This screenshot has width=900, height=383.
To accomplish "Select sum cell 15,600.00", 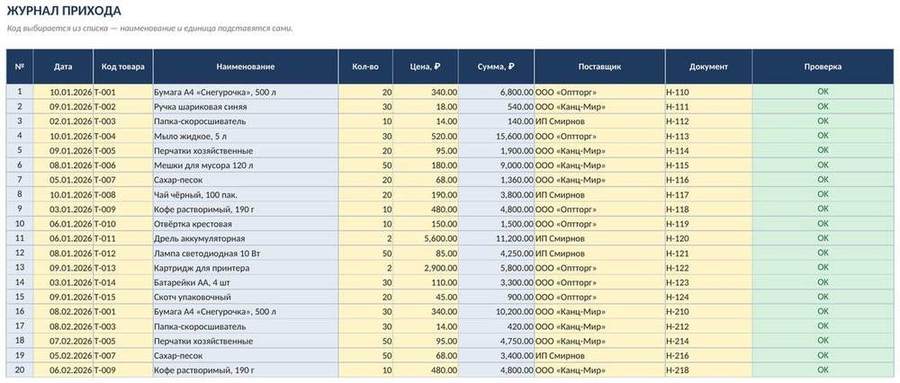I will pyautogui.click(x=496, y=136).
